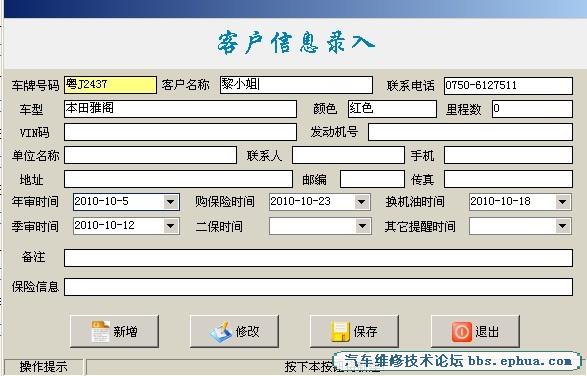
Task: Focus the 客户名称 text field
Action: pos(296,85)
